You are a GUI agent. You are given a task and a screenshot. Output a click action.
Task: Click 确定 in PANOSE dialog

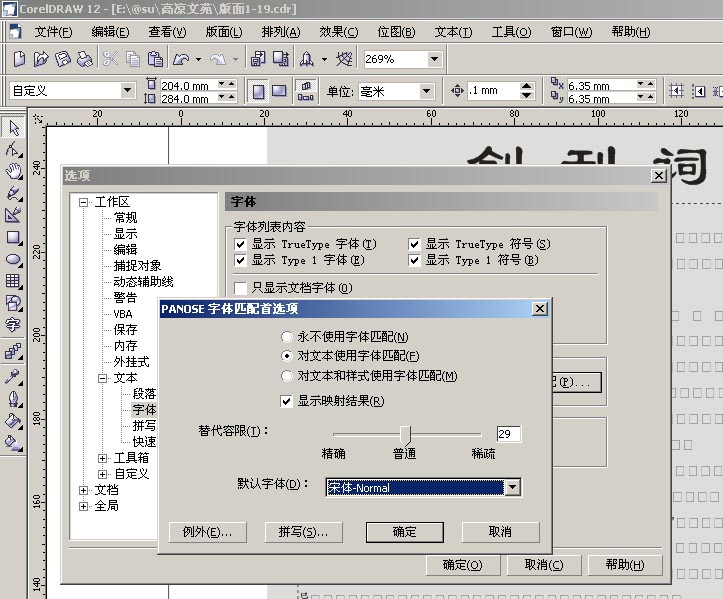click(x=404, y=532)
